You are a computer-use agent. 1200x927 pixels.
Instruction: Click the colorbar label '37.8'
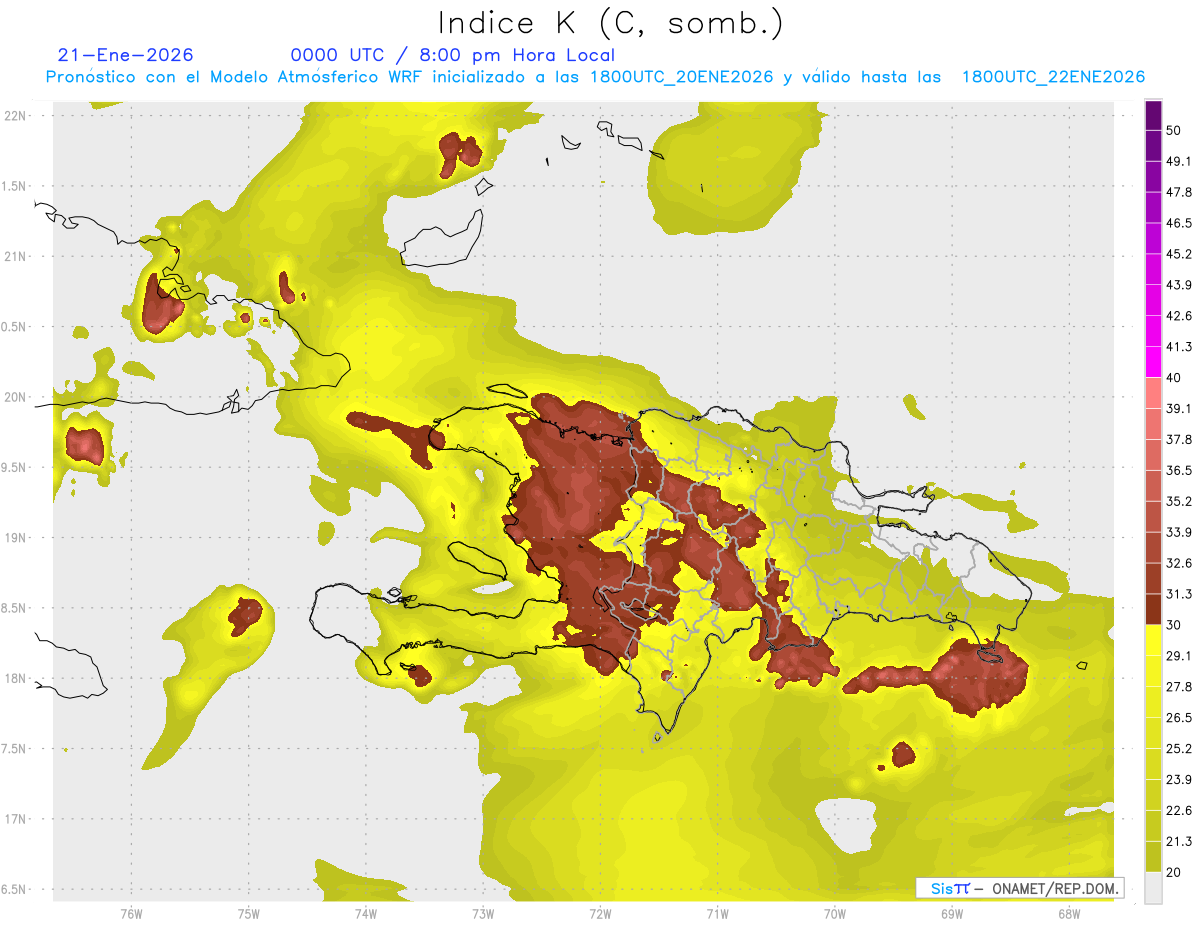[x=1178, y=439]
